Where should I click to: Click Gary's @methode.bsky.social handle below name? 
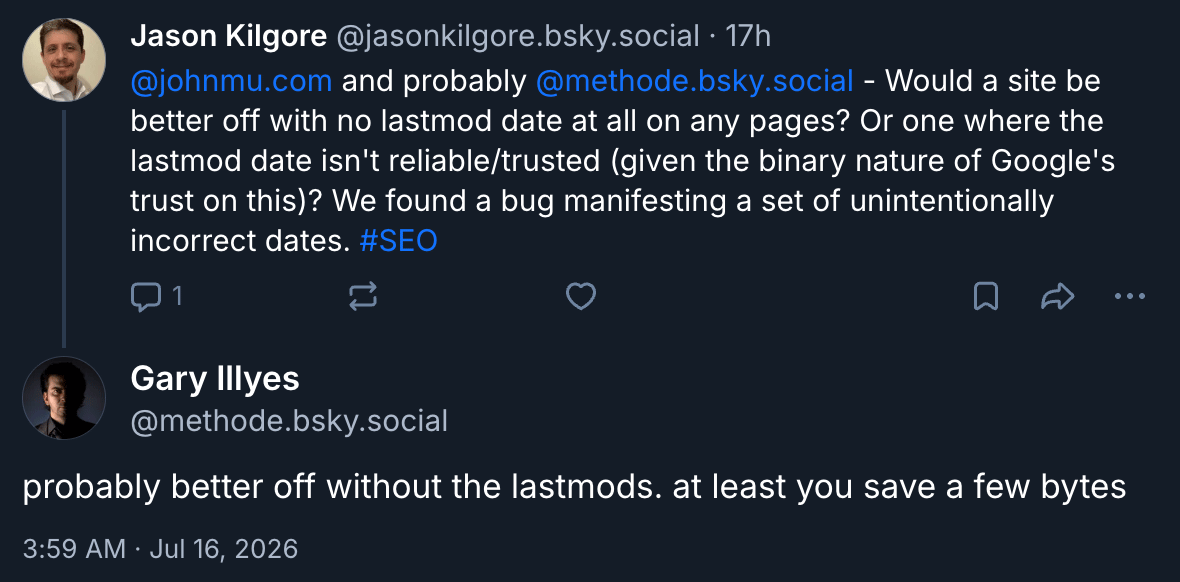(x=289, y=421)
